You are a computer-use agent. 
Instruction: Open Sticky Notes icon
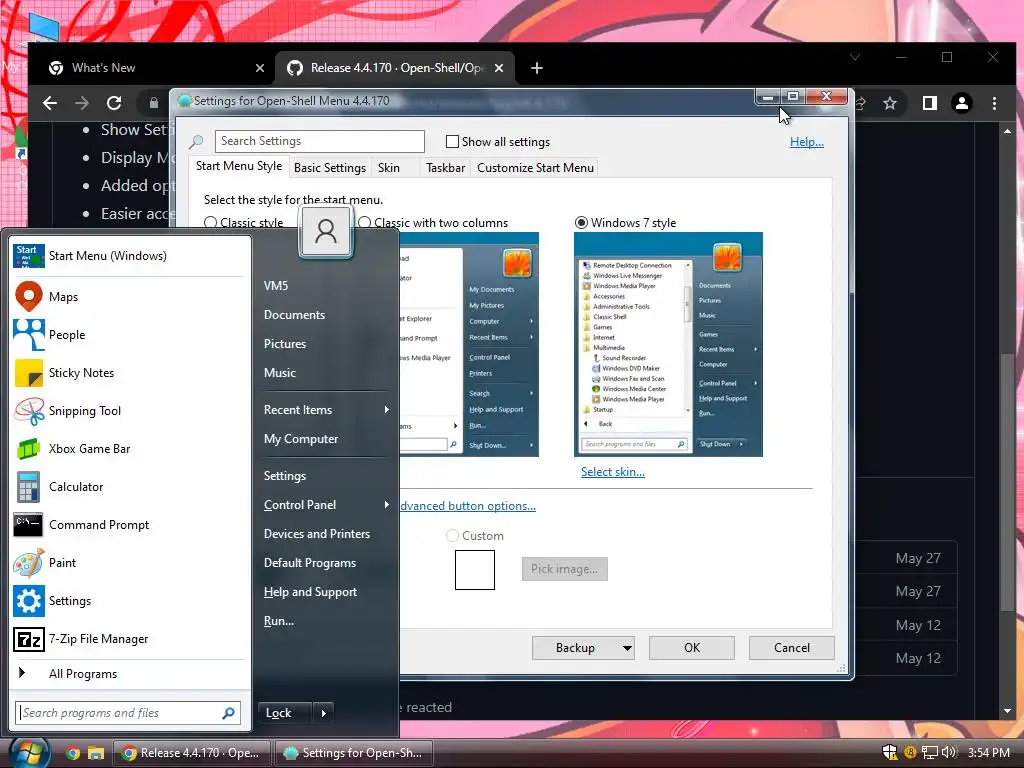[x=29, y=372]
